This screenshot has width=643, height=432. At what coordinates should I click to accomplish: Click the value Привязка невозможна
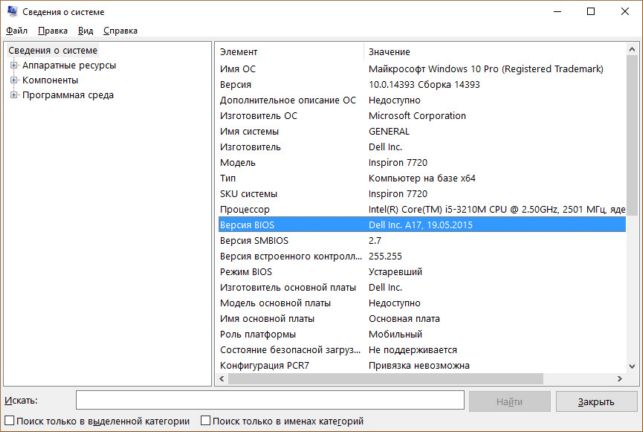(x=419, y=365)
